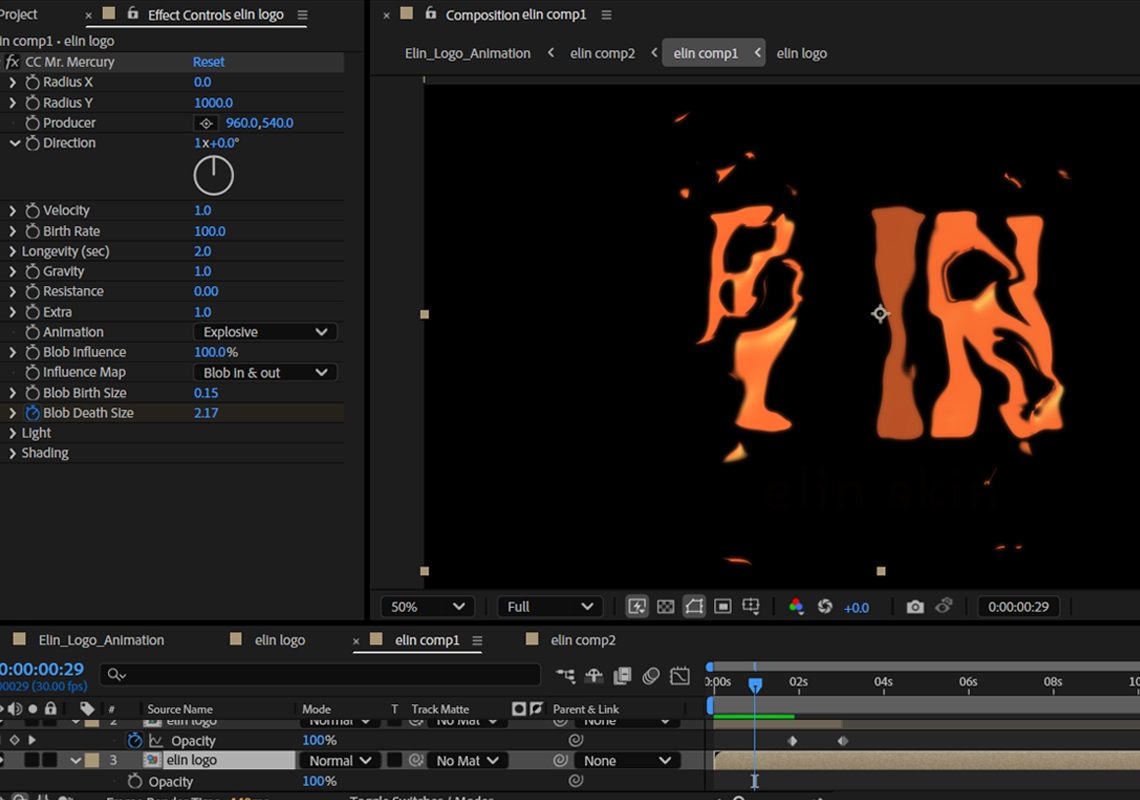1140x800 pixels.
Task: Open the Composition Mini-Flowchart
Action: click(x=751, y=606)
